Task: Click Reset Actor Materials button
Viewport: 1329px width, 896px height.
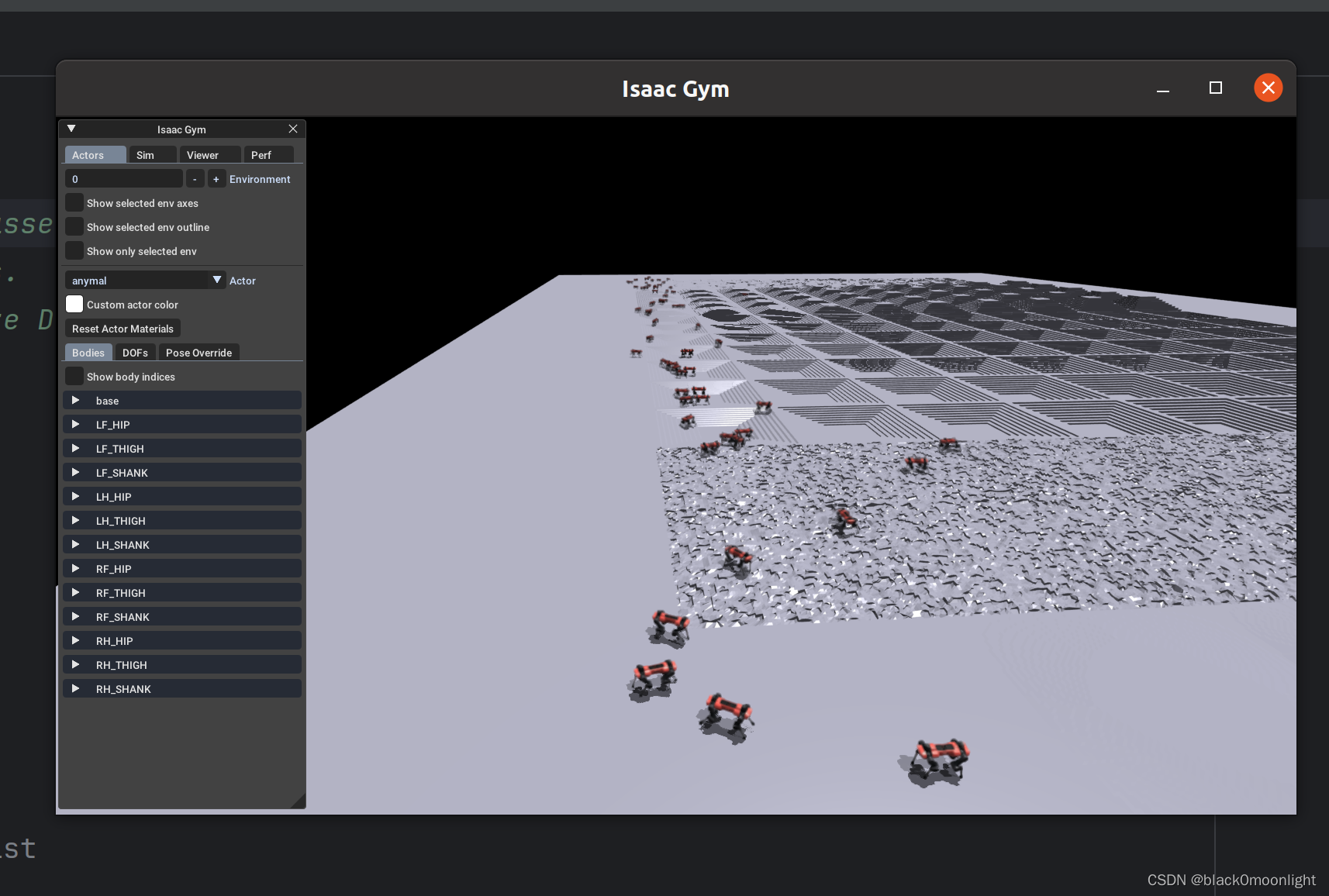Action: pos(123,329)
